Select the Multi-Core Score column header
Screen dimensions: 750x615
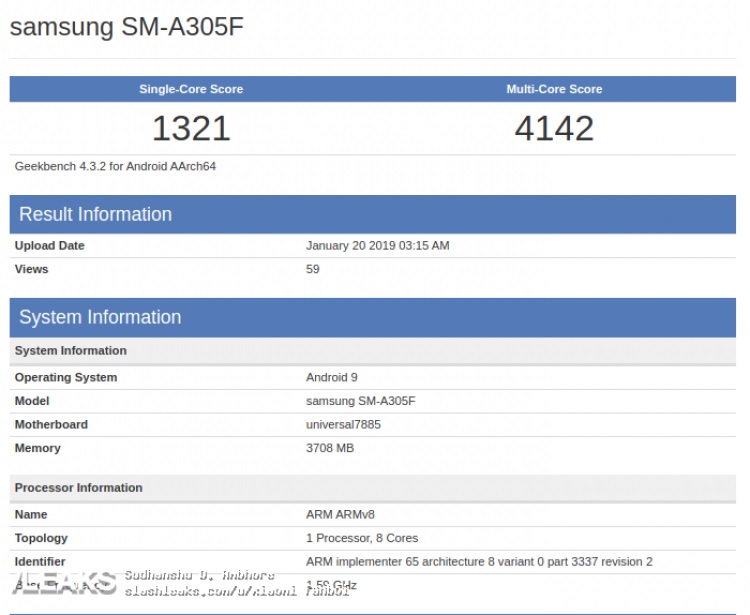click(554, 89)
